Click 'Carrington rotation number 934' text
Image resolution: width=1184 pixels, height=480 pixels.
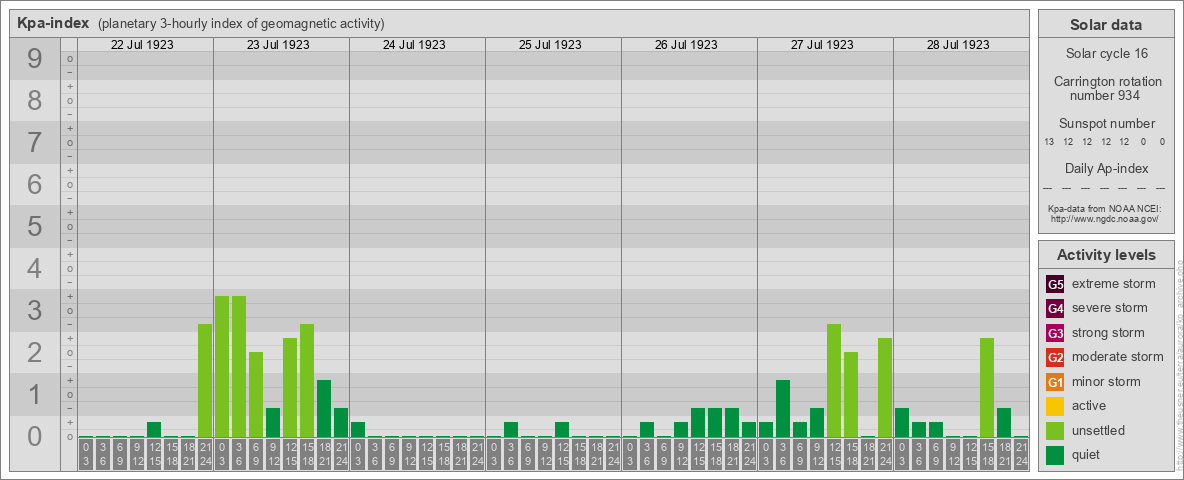click(x=1106, y=88)
